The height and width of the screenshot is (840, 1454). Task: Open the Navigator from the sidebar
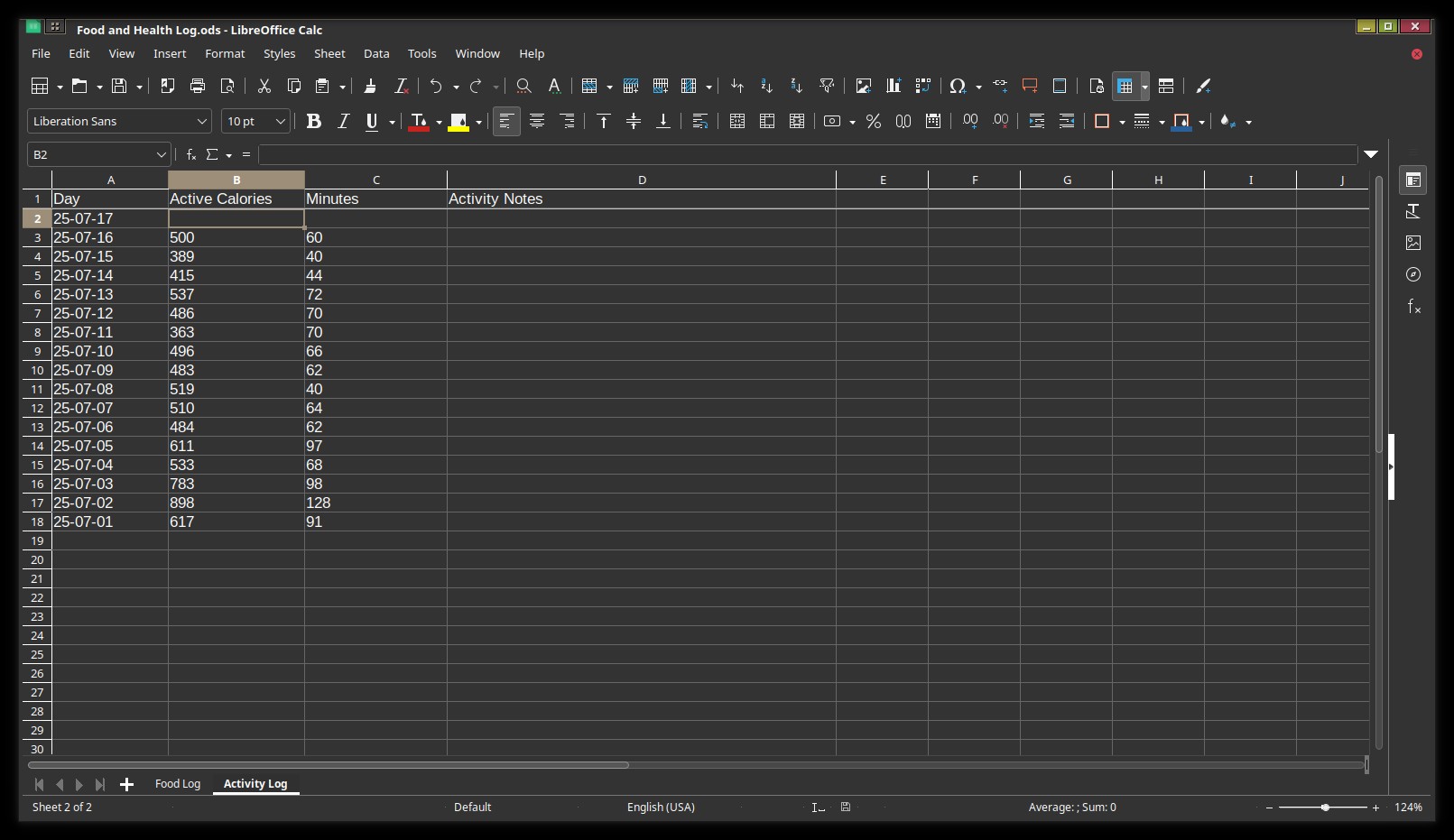1413,274
